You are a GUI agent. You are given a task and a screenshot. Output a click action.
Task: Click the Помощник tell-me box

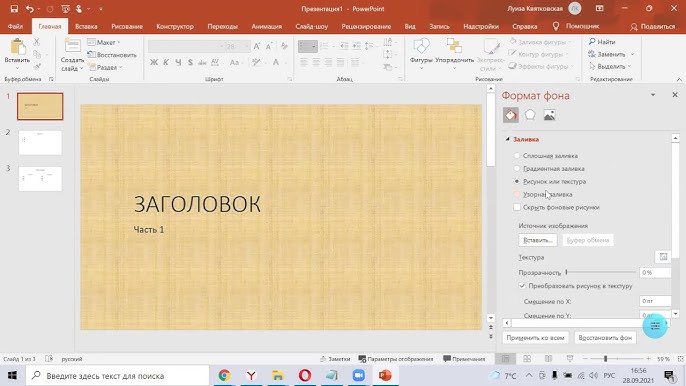tap(576, 27)
